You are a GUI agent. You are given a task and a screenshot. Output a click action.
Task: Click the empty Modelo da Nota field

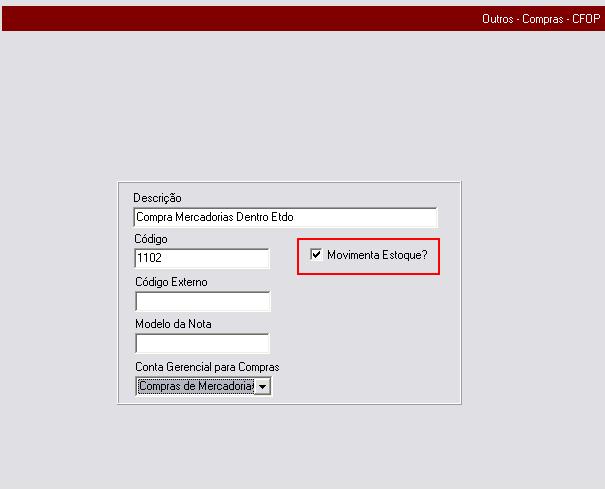(202, 344)
